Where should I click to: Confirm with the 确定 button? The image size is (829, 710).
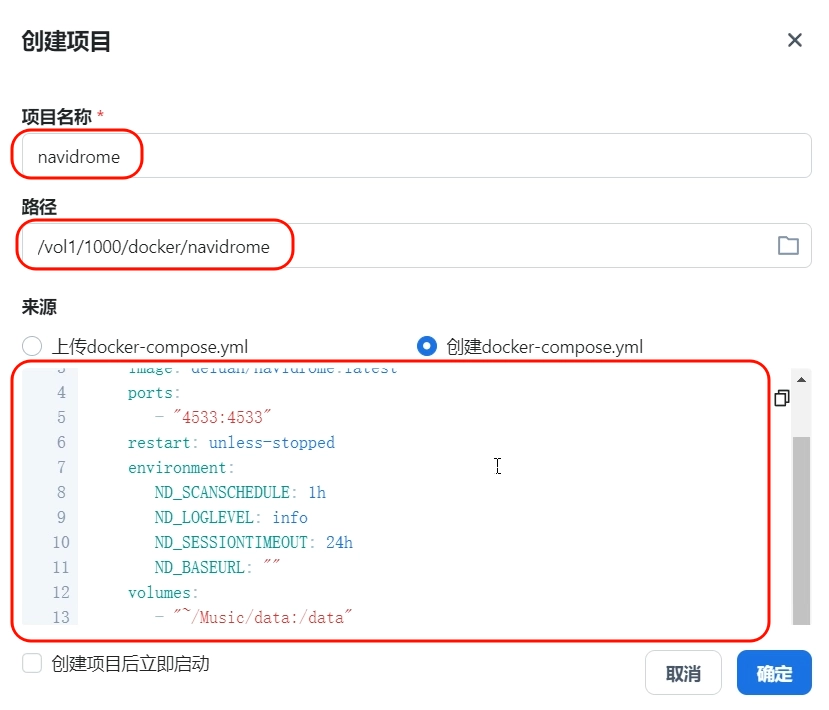pyautogui.click(x=774, y=673)
